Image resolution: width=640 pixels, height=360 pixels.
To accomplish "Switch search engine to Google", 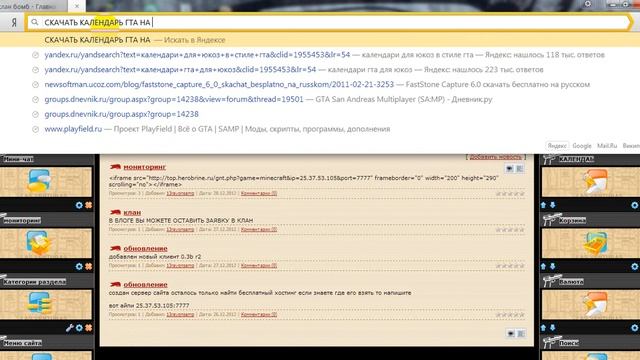I will (582, 146).
